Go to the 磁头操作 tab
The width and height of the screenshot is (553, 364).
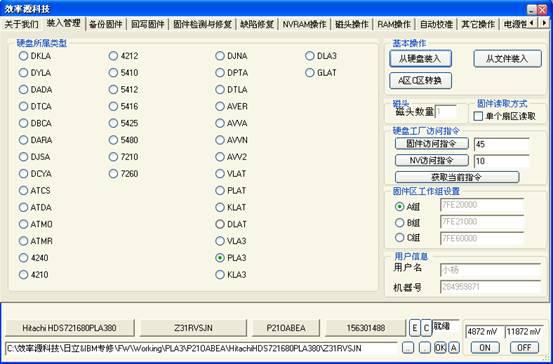352,24
